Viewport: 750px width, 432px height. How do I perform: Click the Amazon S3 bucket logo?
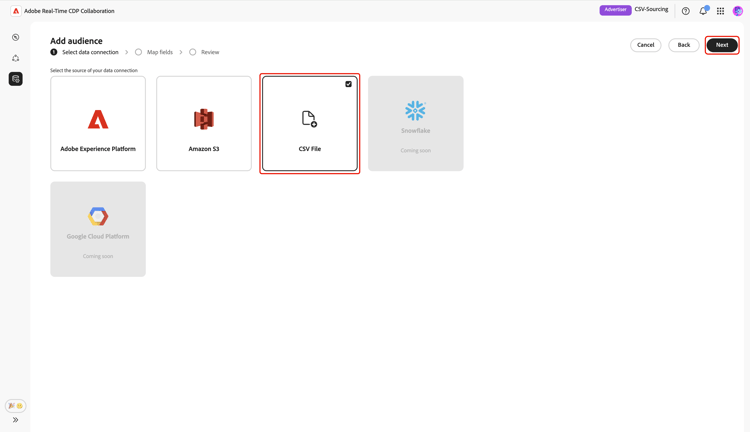[x=204, y=119]
